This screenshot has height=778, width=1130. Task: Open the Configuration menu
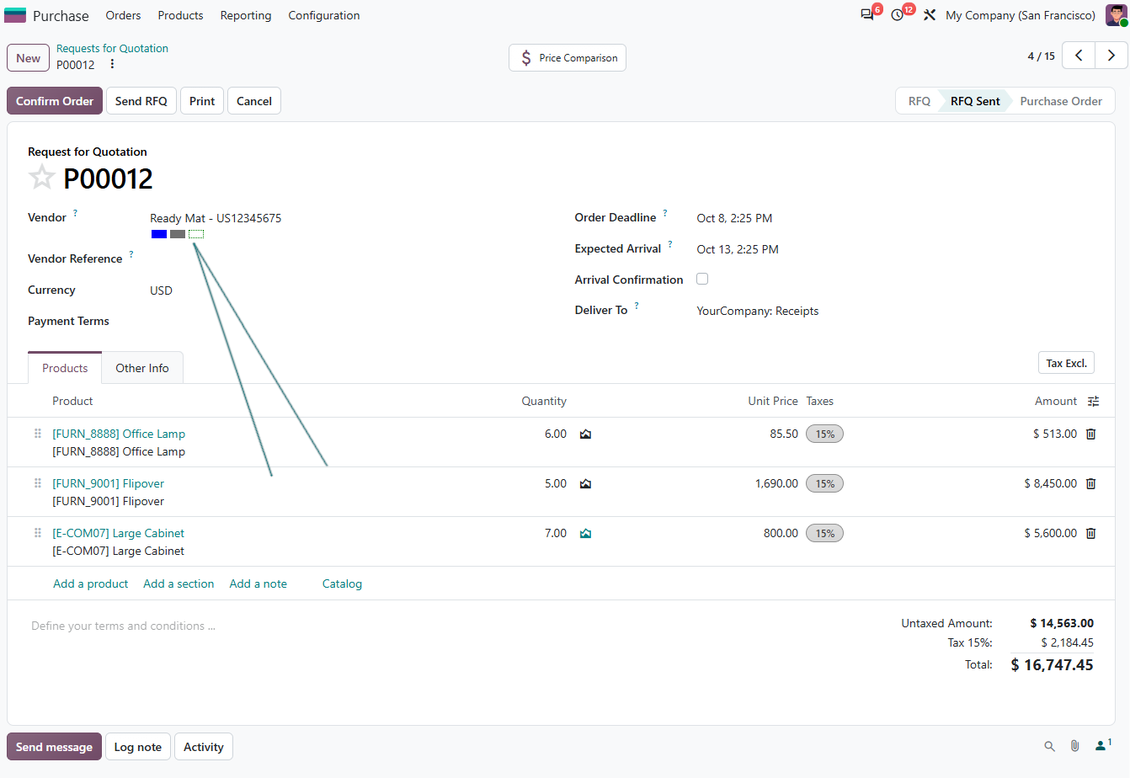coord(324,15)
